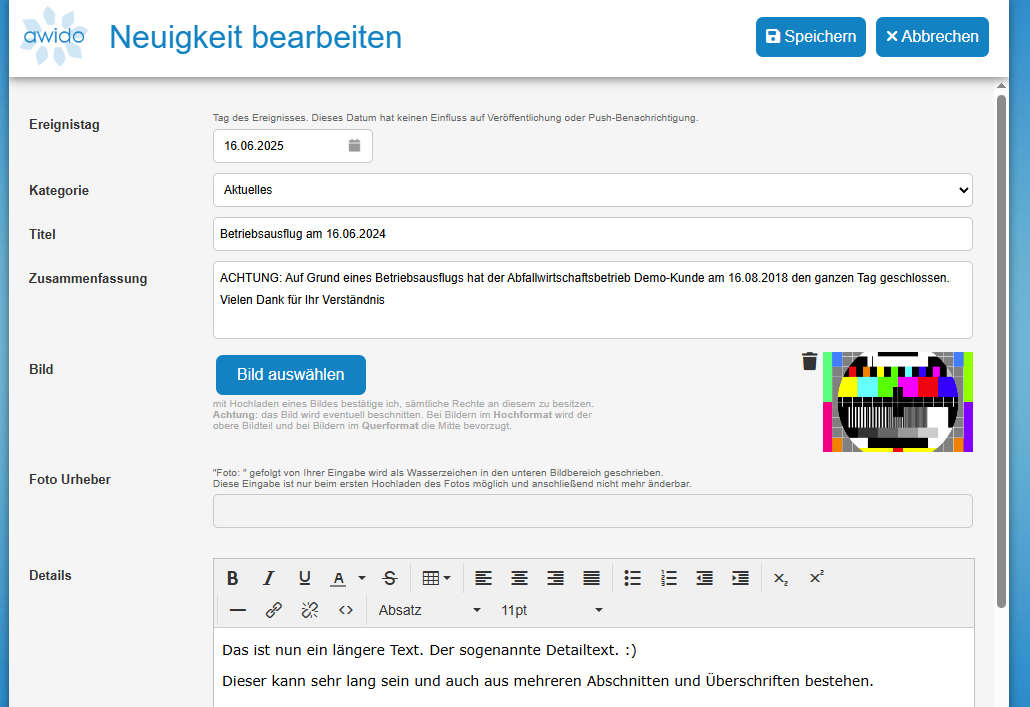Delete the uploaded image via trash icon
The image size is (1030, 707).
coord(810,361)
